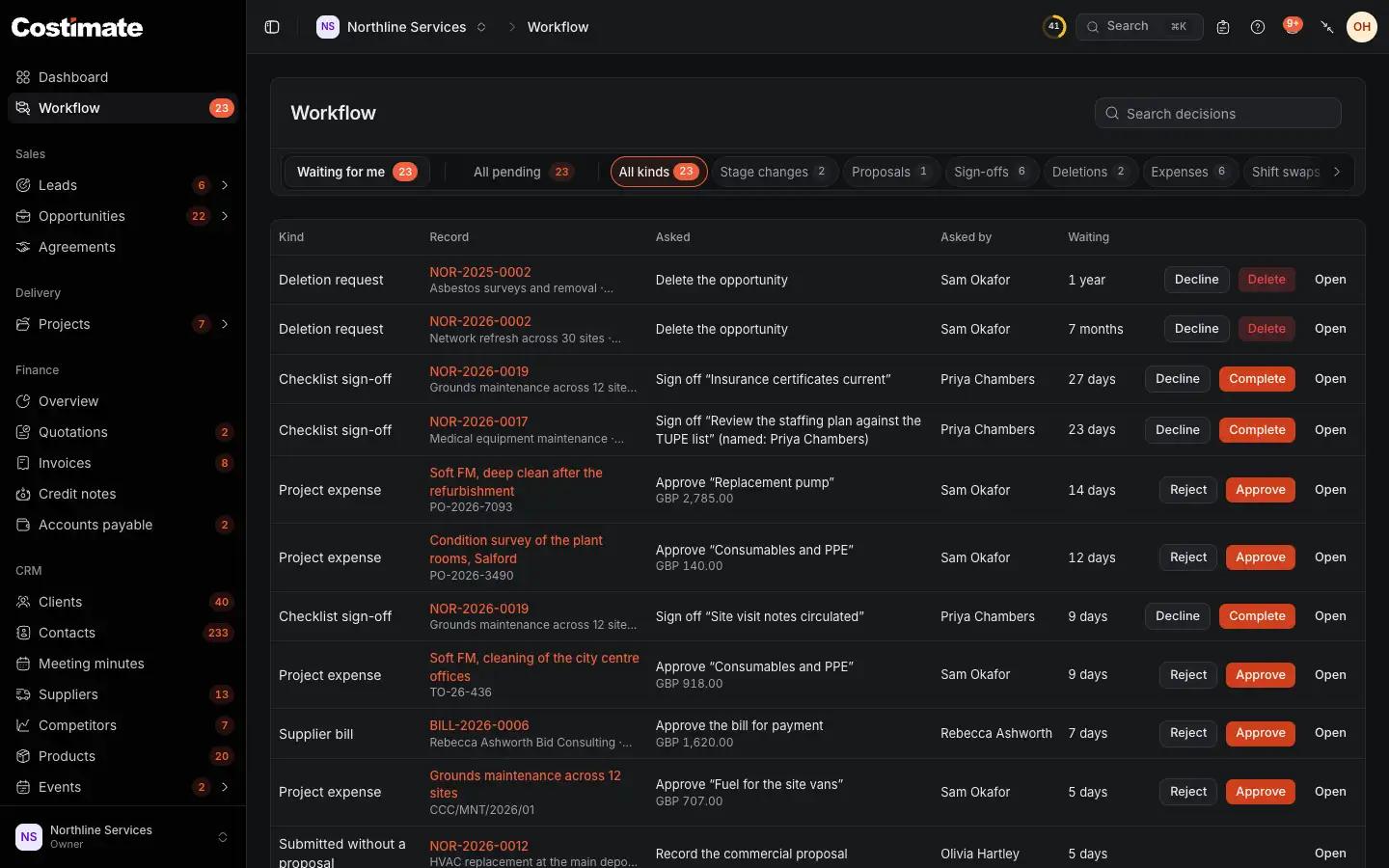Open Credit notes in the sidebar
The image size is (1389, 868).
click(x=123, y=494)
